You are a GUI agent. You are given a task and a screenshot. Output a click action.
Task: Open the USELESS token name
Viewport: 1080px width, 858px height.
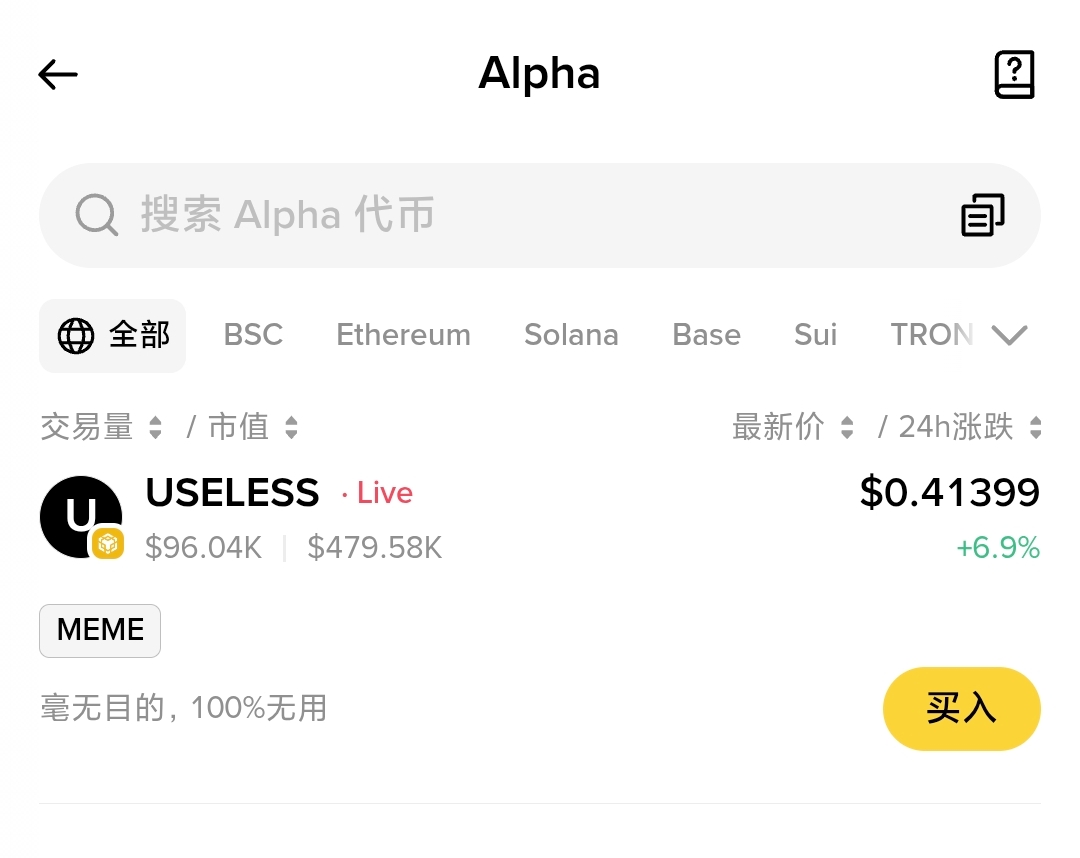[232, 493]
